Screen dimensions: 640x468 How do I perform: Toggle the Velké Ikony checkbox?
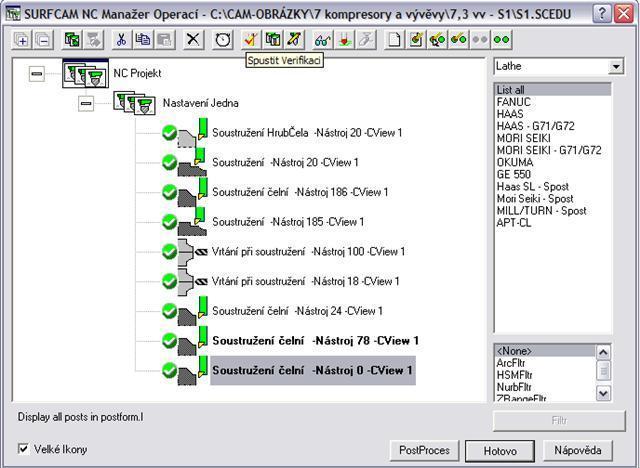pyautogui.click(x=23, y=449)
